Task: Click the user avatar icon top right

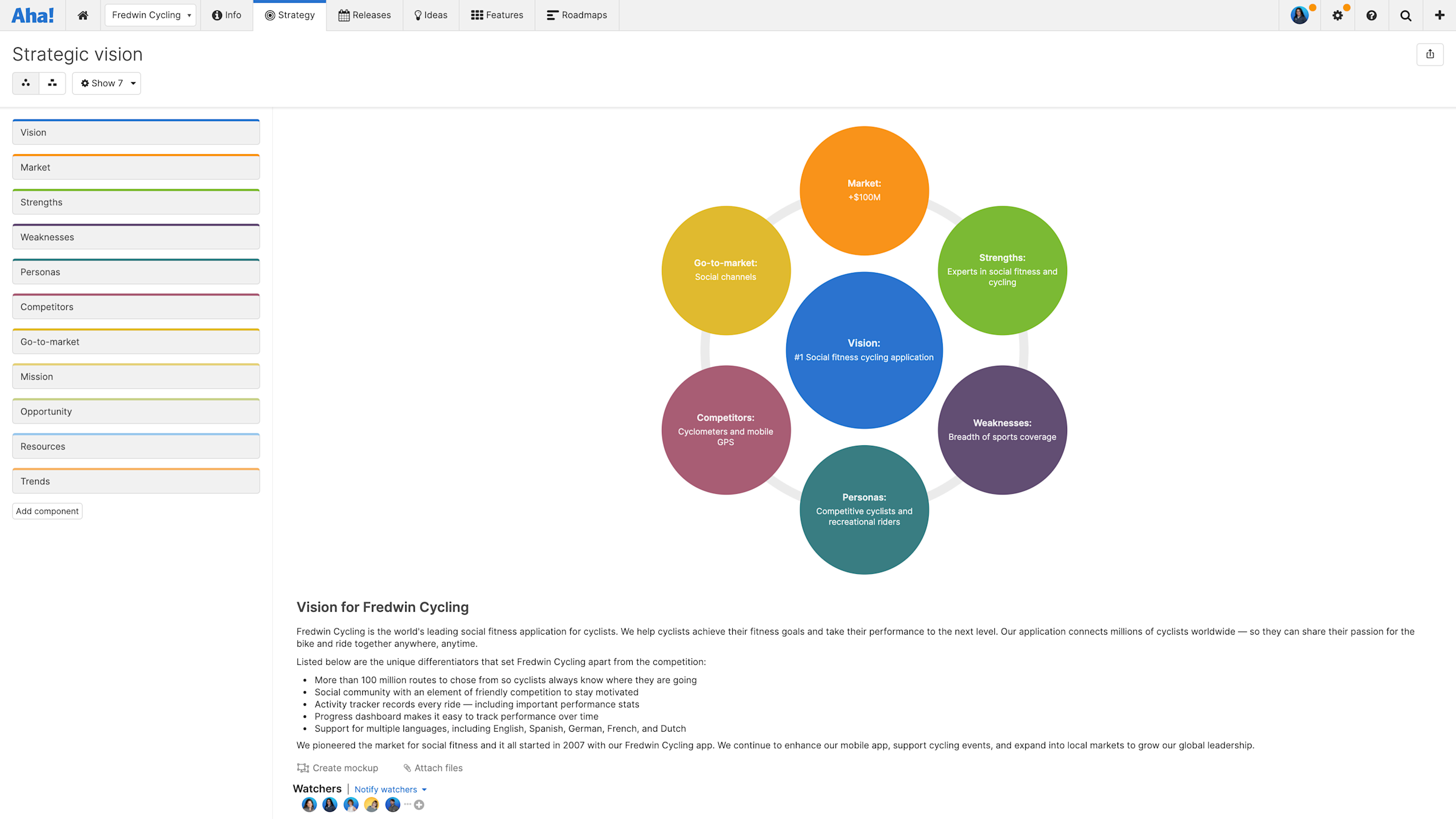Action: (1298, 15)
